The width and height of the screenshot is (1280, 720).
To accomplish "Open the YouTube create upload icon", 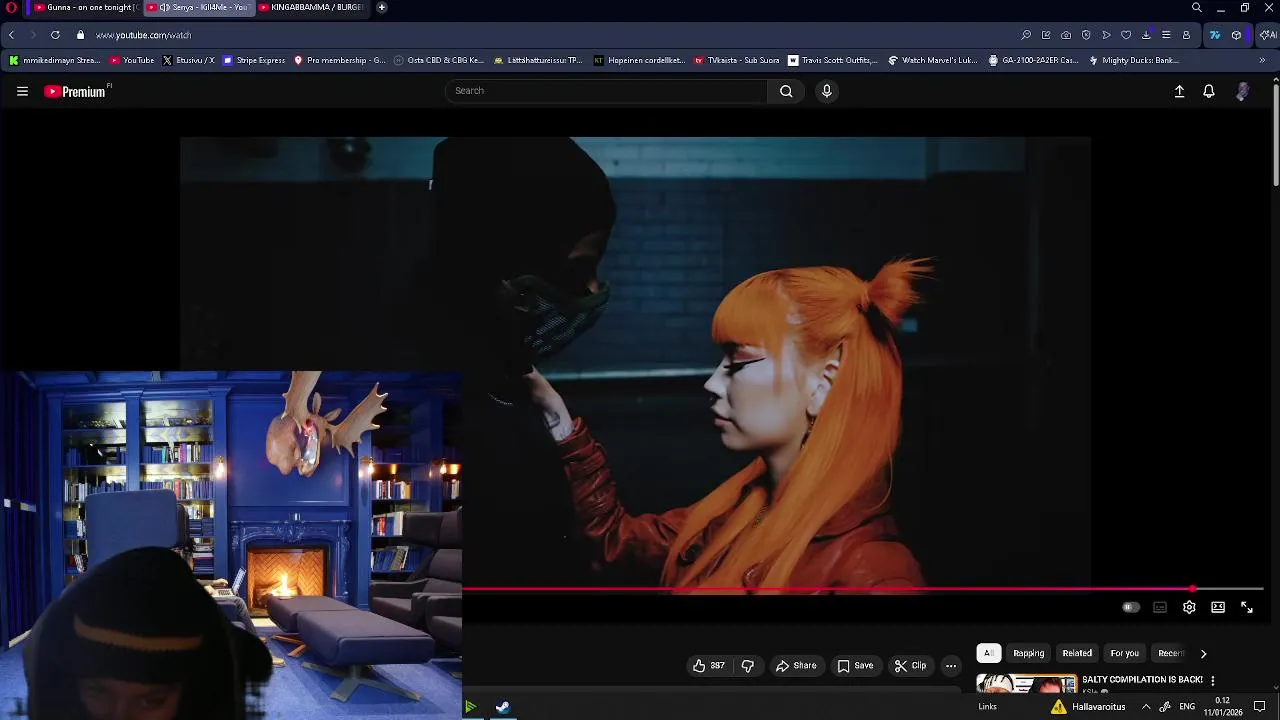I will (1179, 91).
